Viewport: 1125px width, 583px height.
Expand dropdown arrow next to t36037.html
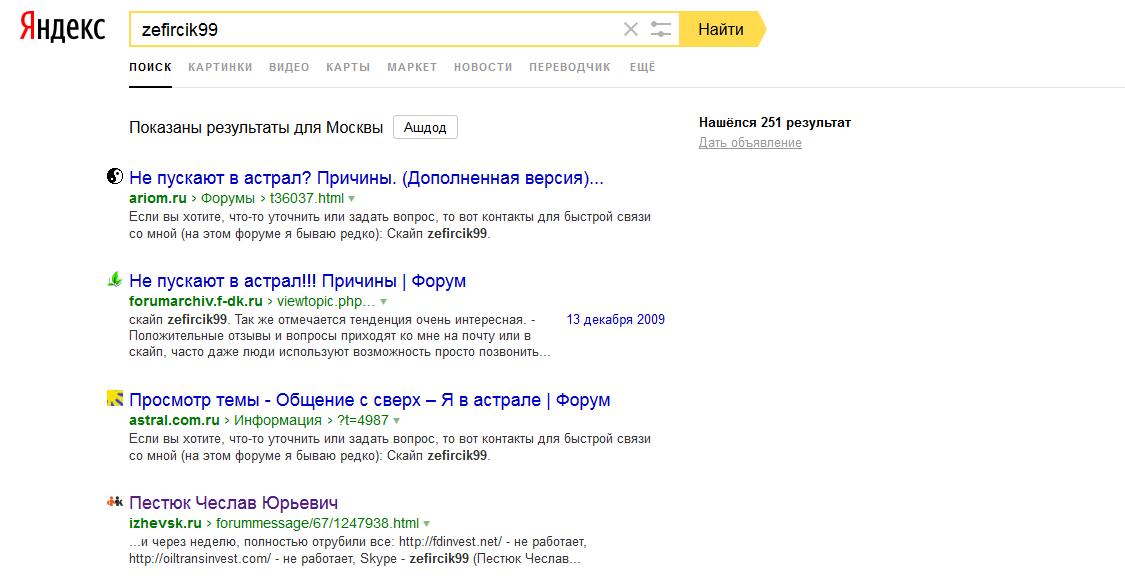352,199
